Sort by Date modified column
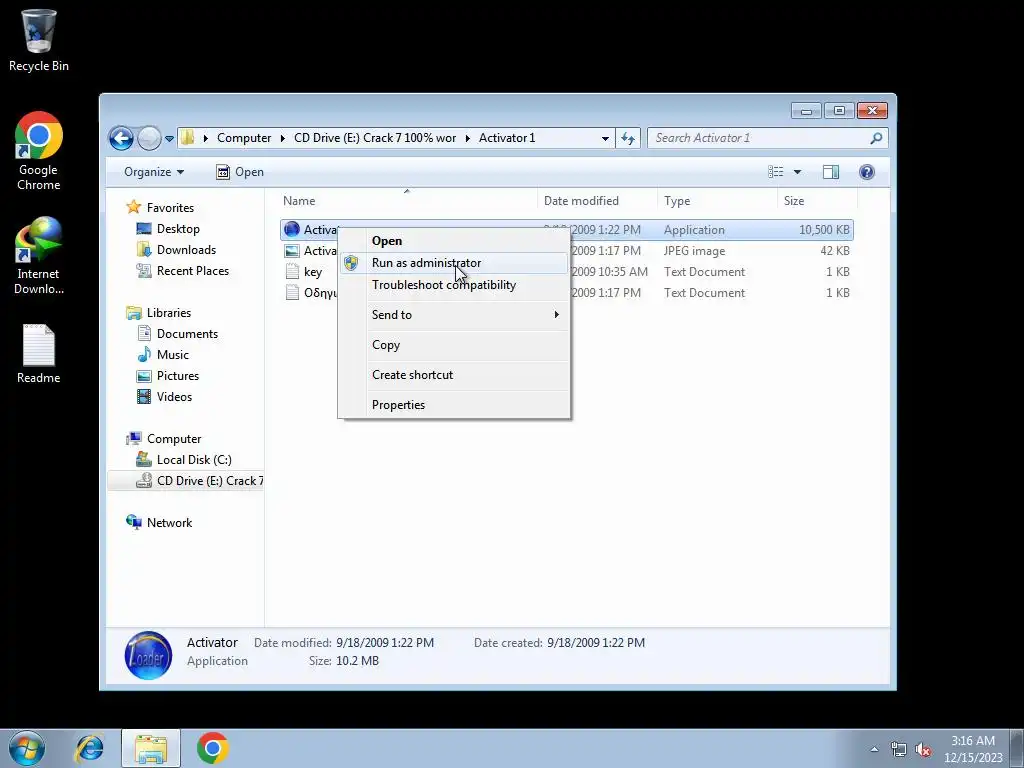This screenshot has width=1024, height=768. [597, 200]
